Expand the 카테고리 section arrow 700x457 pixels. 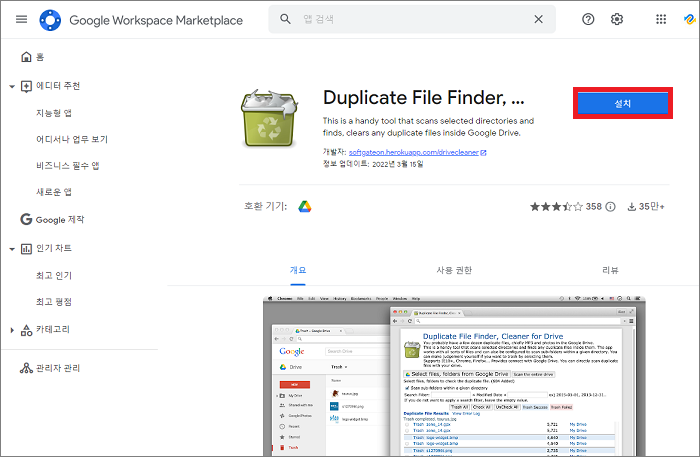12,330
